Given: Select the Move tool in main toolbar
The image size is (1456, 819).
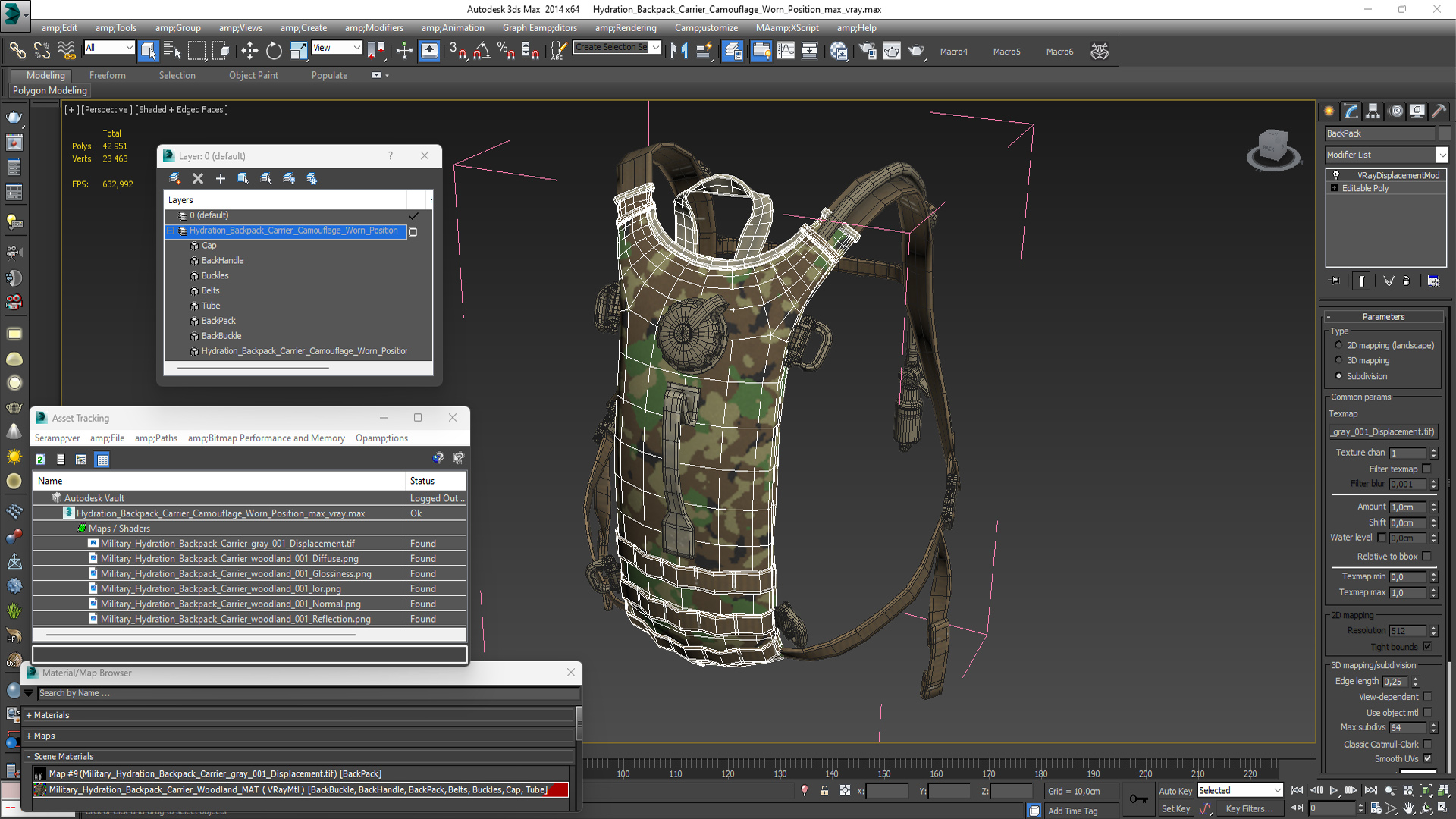Looking at the screenshot, I should click(x=249, y=51).
